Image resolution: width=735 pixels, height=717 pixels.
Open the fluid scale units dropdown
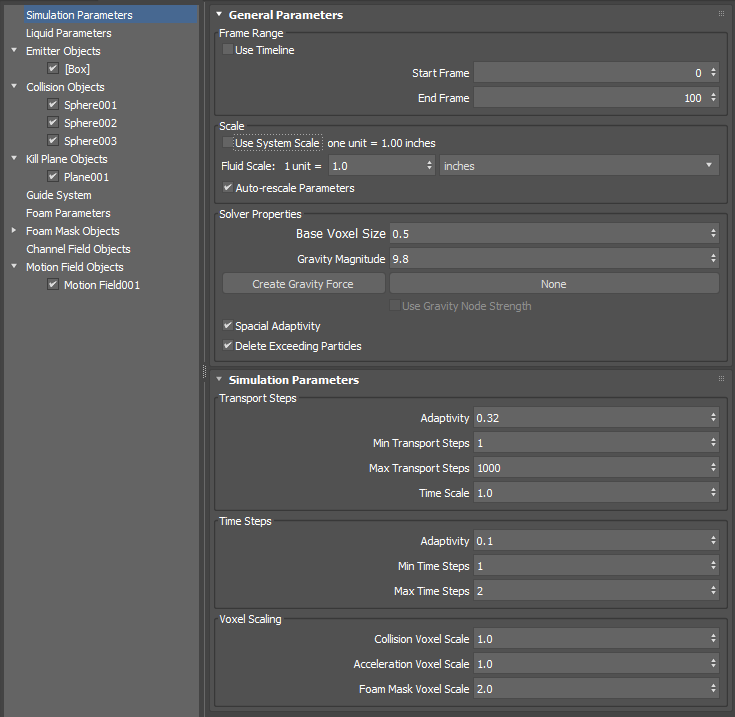pos(579,166)
